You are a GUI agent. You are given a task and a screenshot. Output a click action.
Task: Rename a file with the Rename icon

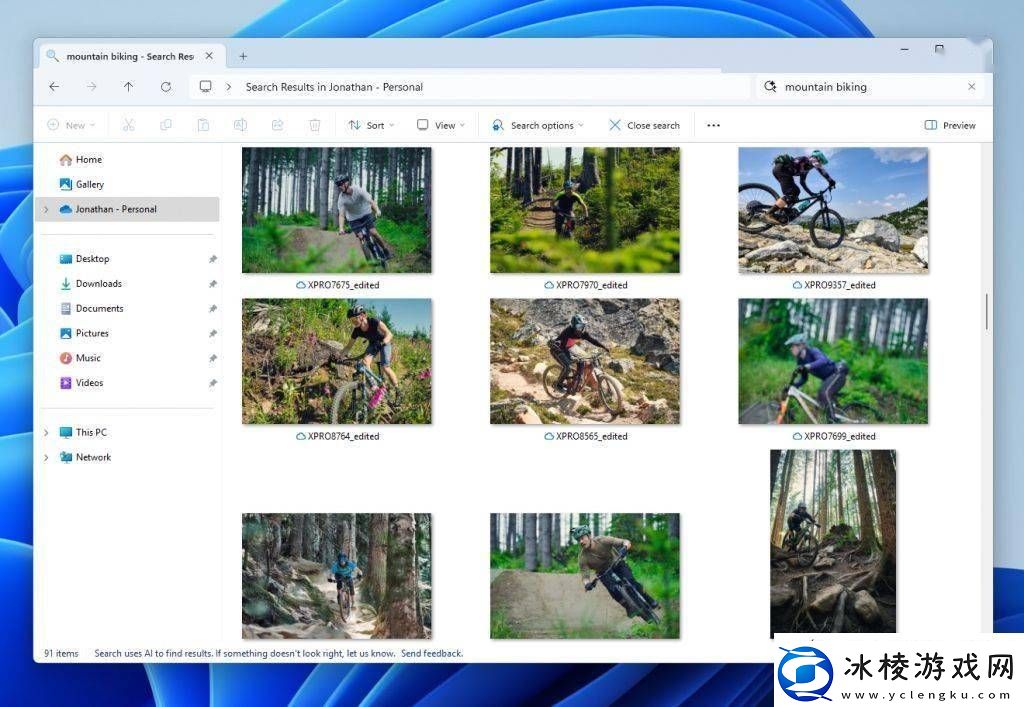(240, 125)
